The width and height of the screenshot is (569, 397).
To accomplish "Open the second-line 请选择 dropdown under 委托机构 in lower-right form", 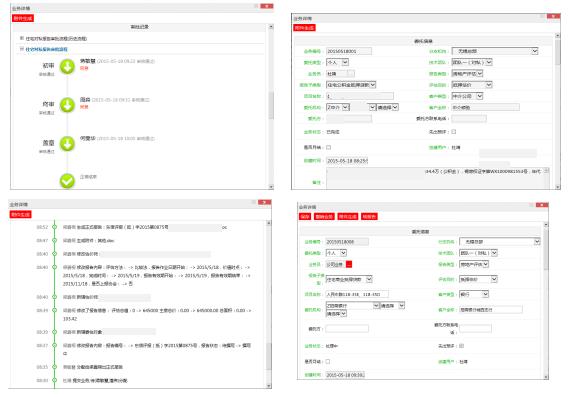I will (336, 314).
